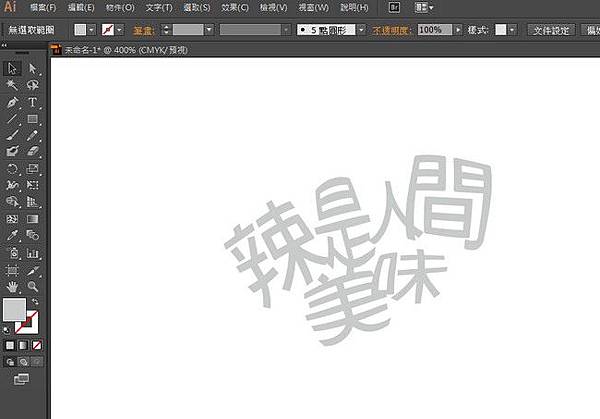Open the 編輯(E) menu
Image resolution: width=600 pixels, height=419 pixels.
(x=81, y=8)
